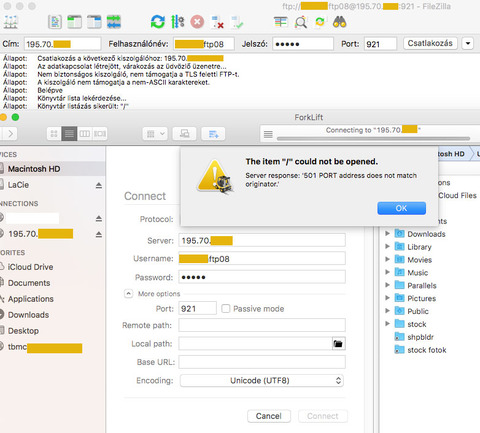This screenshot has width=480, height=433.
Task: Switch ForkLift to list view
Action: tap(69, 134)
